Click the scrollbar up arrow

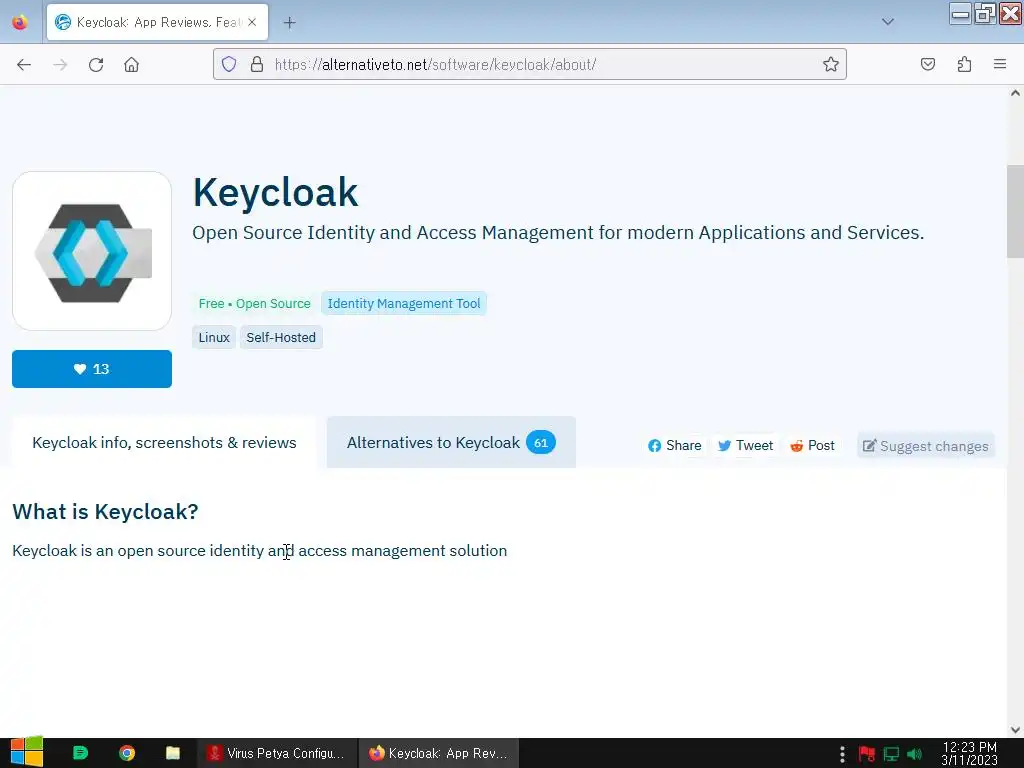point(1015,93)
